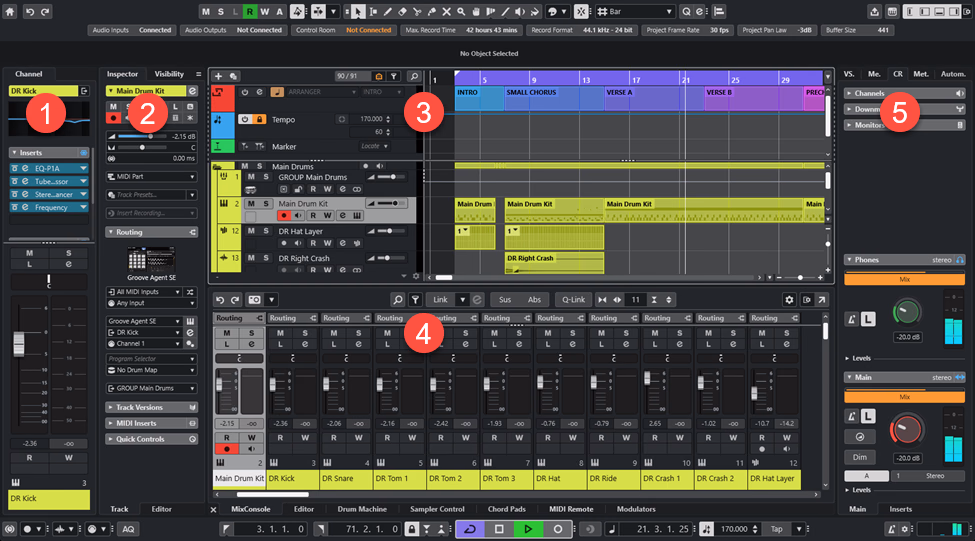
Task: Select the Play speaker tool
Action: point(520,11)
